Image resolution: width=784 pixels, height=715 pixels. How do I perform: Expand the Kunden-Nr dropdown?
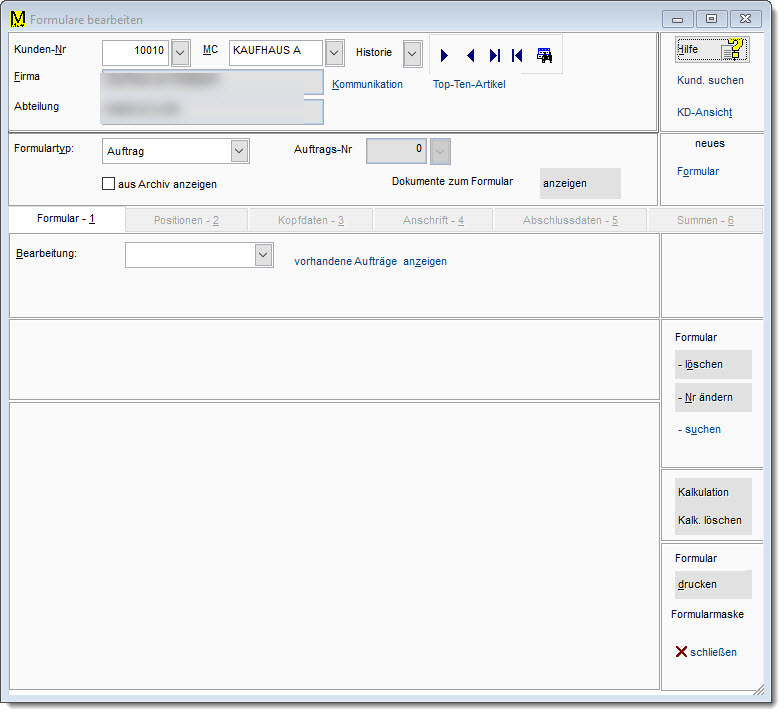coord(181,52)
